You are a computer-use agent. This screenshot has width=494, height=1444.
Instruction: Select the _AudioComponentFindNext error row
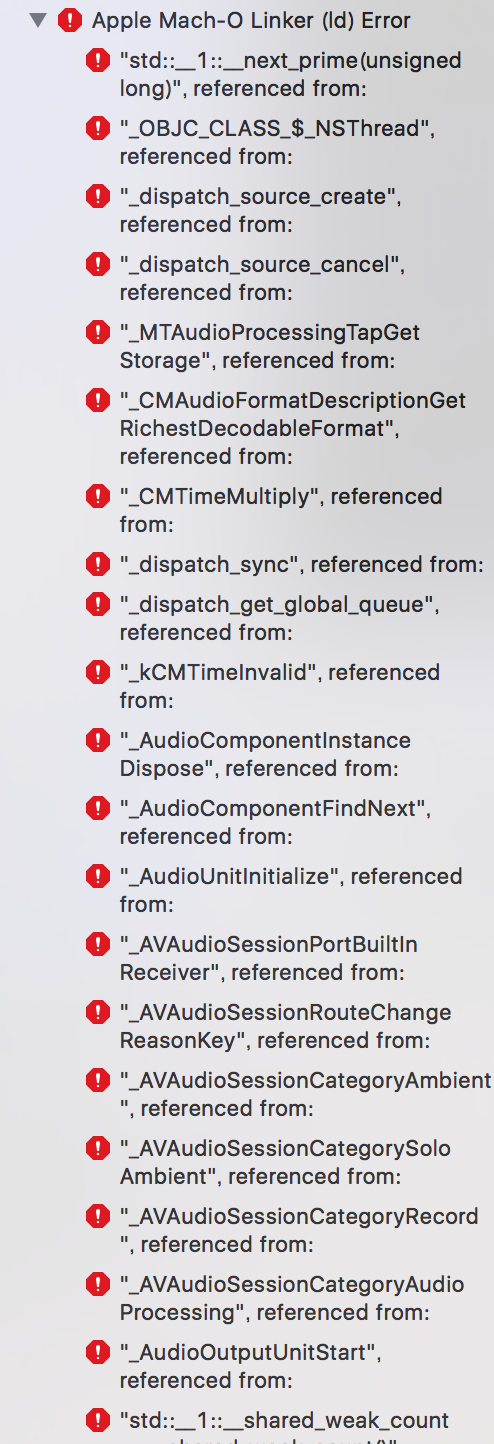290,822
